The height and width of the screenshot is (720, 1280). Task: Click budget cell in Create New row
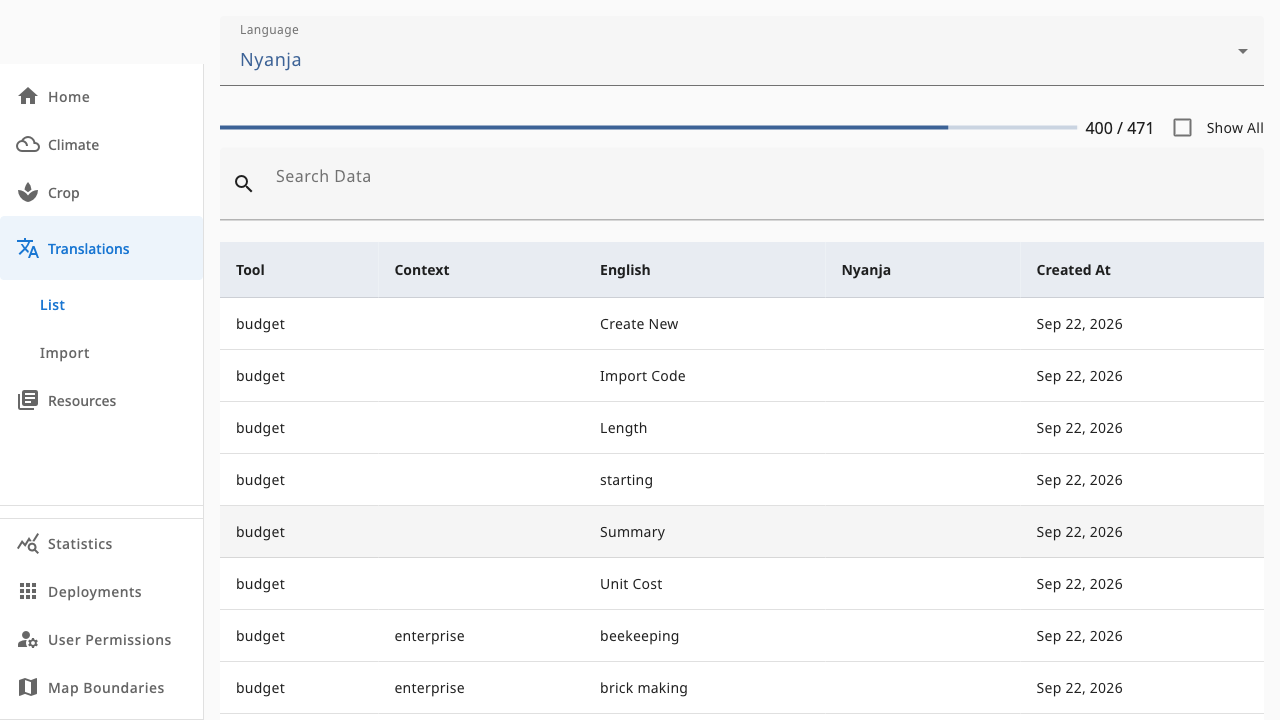pyautogui.click(x=260, y=324)
